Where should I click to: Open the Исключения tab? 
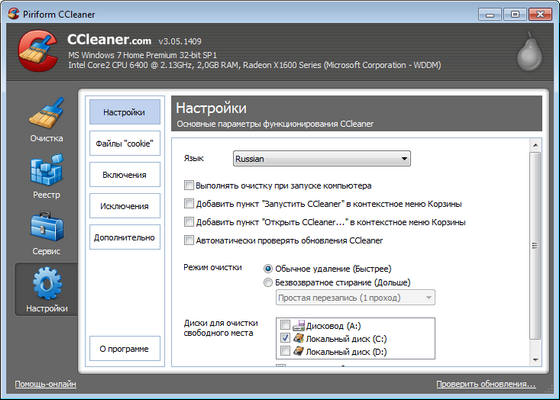click(125, 206)
